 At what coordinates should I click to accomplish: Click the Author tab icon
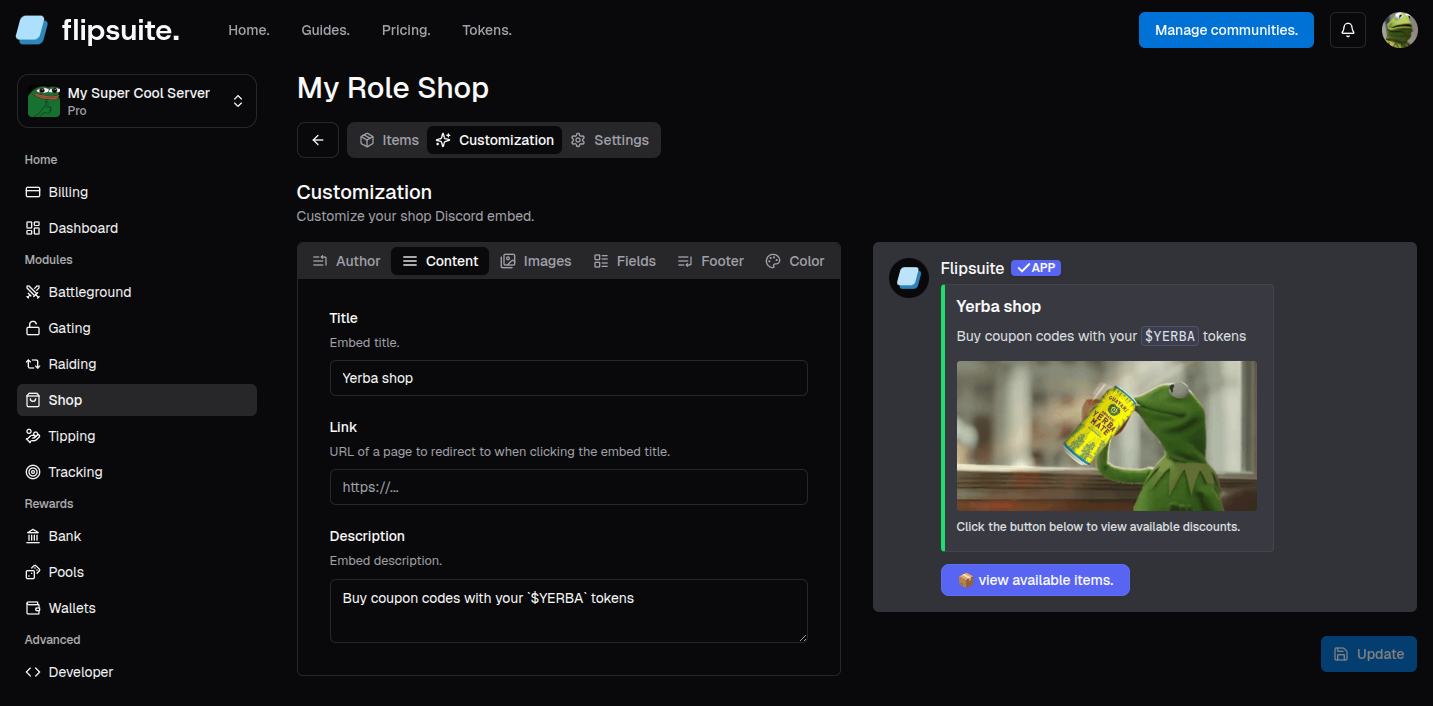click(x=320, y=261)
